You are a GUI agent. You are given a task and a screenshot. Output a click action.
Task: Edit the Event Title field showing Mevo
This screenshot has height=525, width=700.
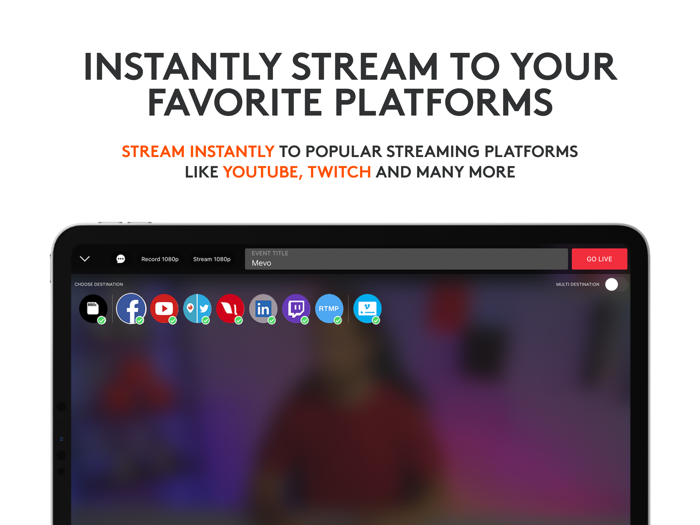tap(406, 259)
